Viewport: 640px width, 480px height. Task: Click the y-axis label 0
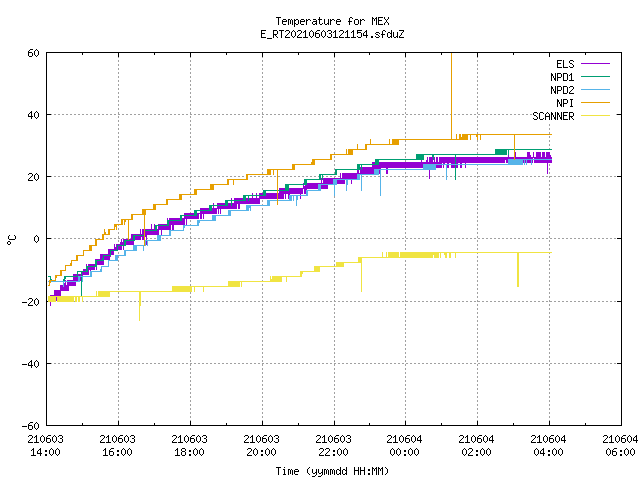pyautogui.click(x=37, y=239)
